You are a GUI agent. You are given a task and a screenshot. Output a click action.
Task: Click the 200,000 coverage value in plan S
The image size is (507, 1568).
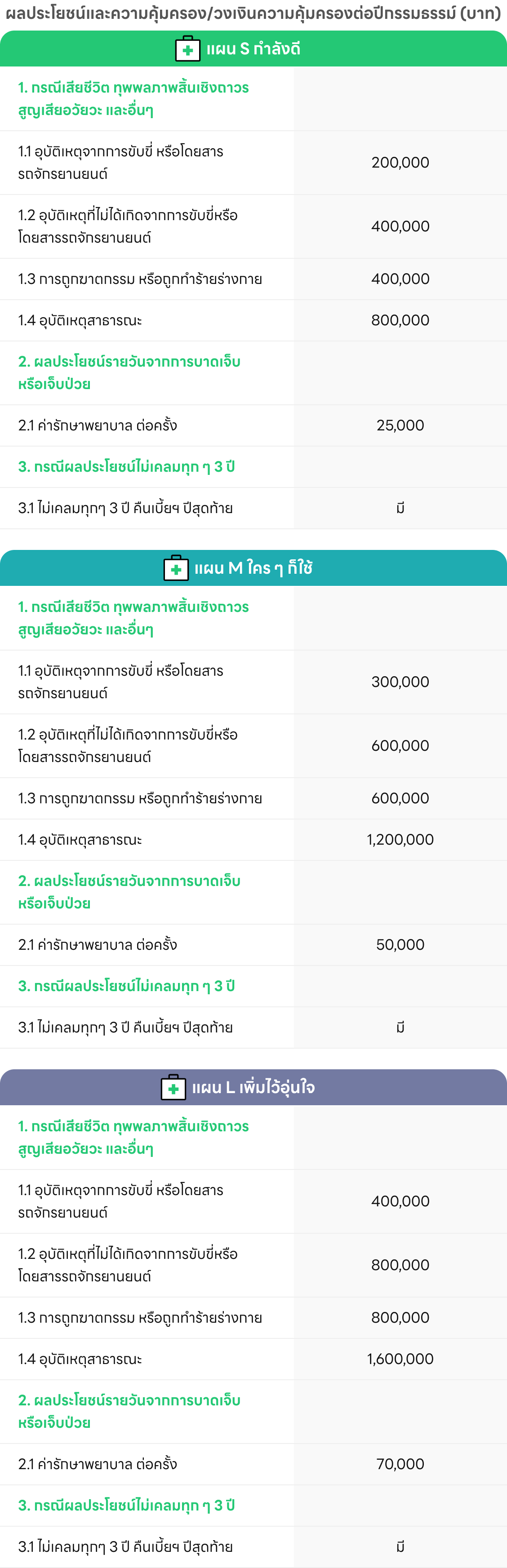400,163
